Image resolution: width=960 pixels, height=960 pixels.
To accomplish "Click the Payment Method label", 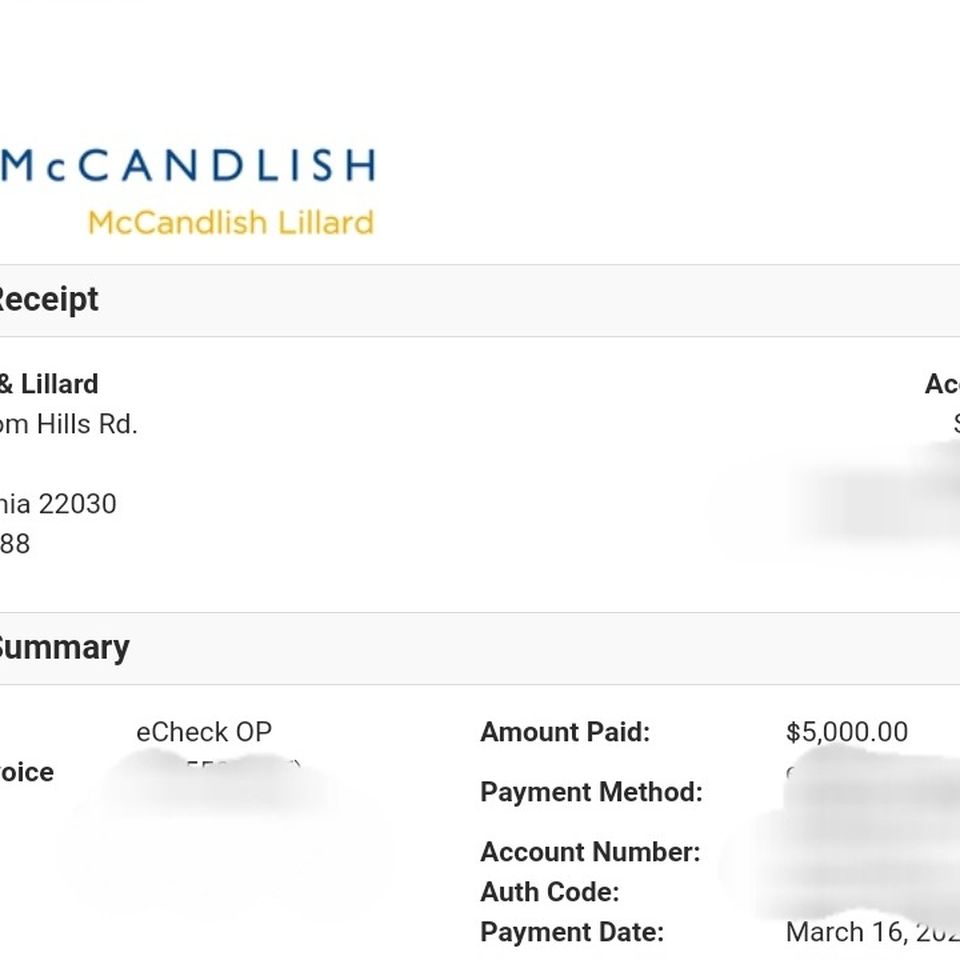I will click(591, 792).
